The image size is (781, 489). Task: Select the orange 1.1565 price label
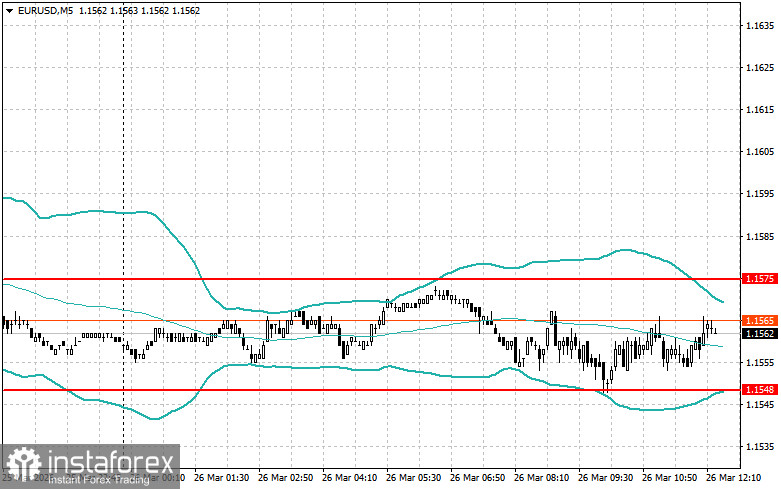(x=760, y=321)
